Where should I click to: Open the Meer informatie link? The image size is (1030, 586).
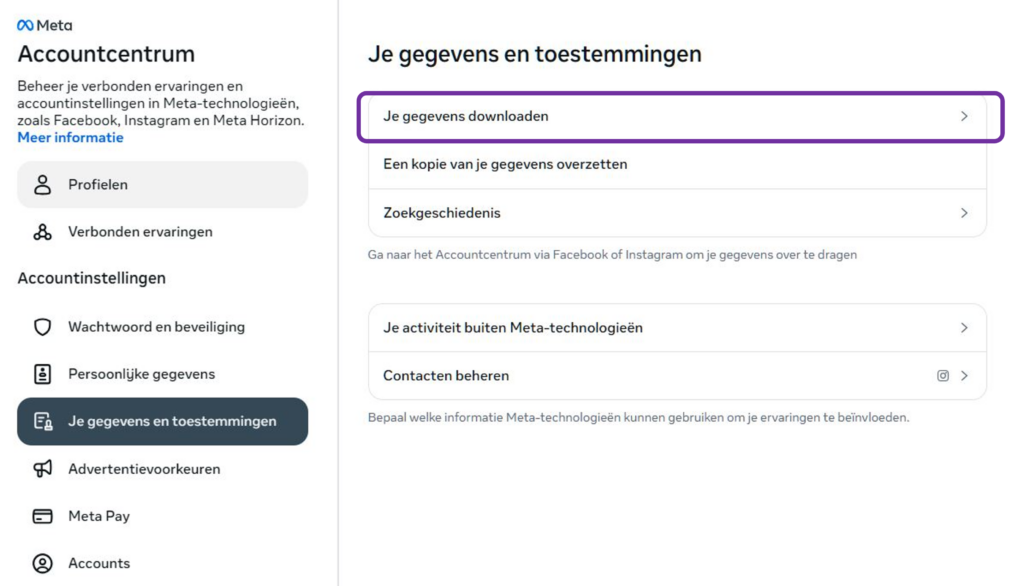pos(69,137)
